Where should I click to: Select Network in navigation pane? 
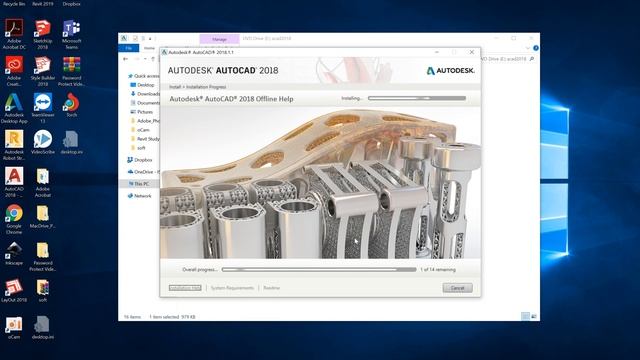click(139, 196)
